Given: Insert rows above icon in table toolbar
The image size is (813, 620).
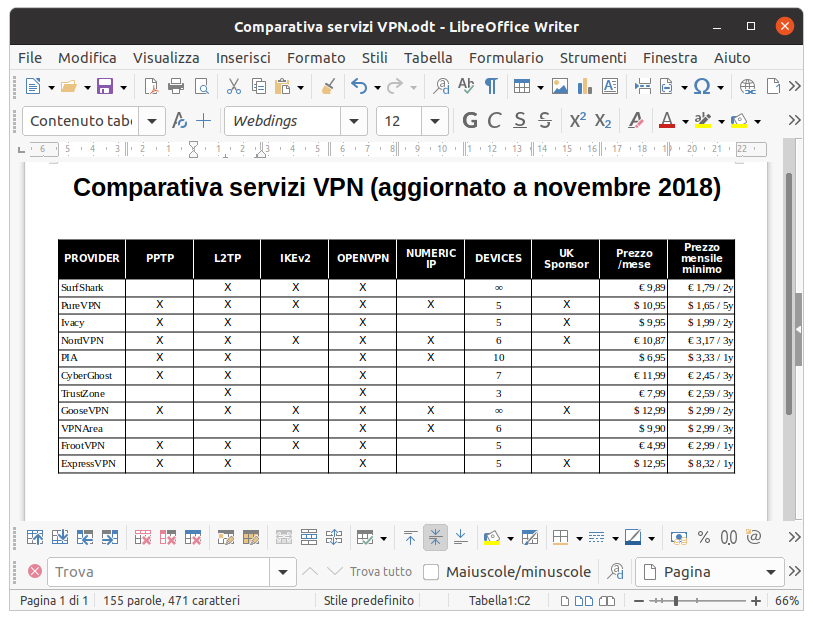Looking at the screenshot, I should (35, 538).
